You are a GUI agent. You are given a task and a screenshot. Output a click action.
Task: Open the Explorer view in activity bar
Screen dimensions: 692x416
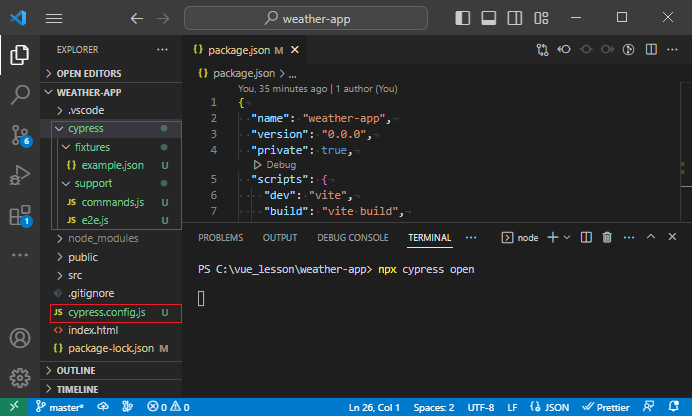pyautogui.click(x=20, y=55)
